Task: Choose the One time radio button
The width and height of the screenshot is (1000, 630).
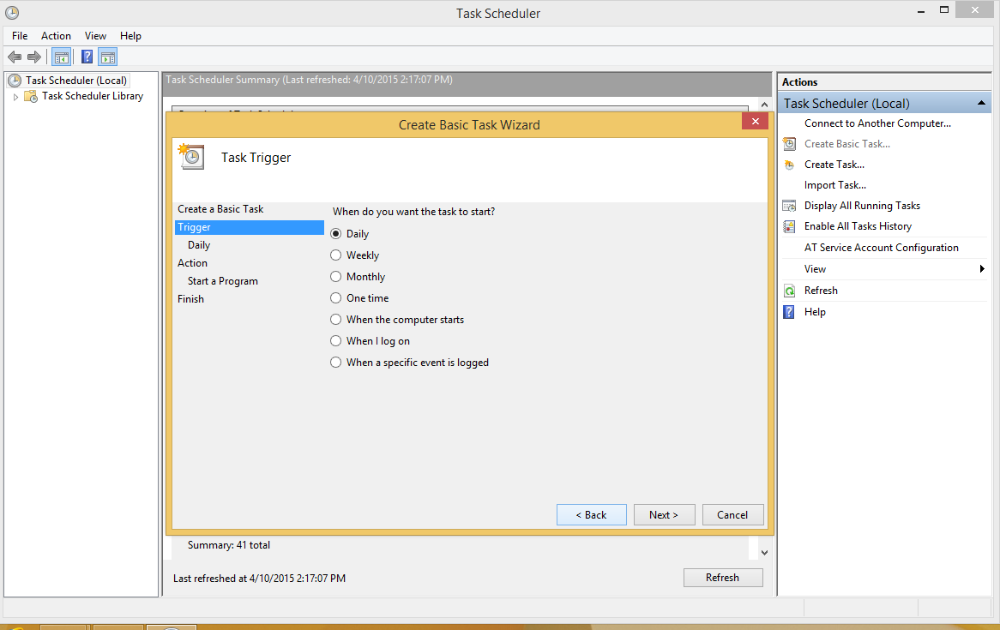Action: (x=336, y=298)
